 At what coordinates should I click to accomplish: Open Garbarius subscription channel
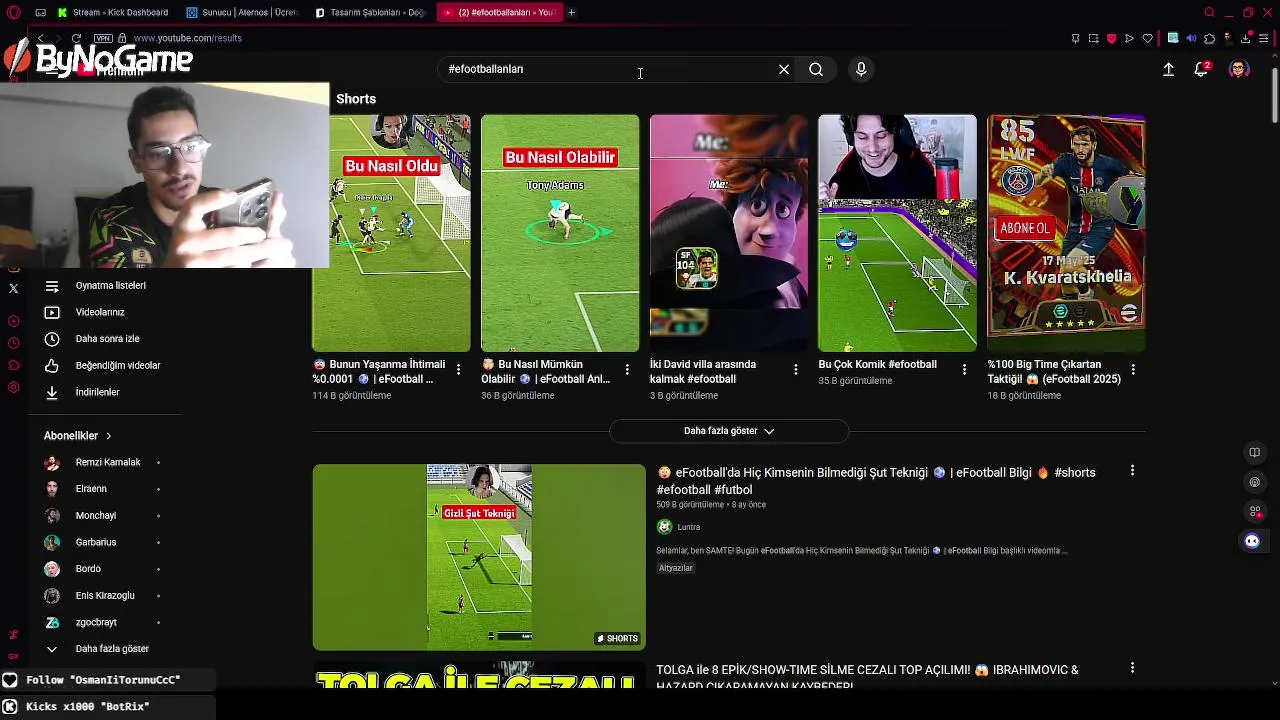point(104,542)
